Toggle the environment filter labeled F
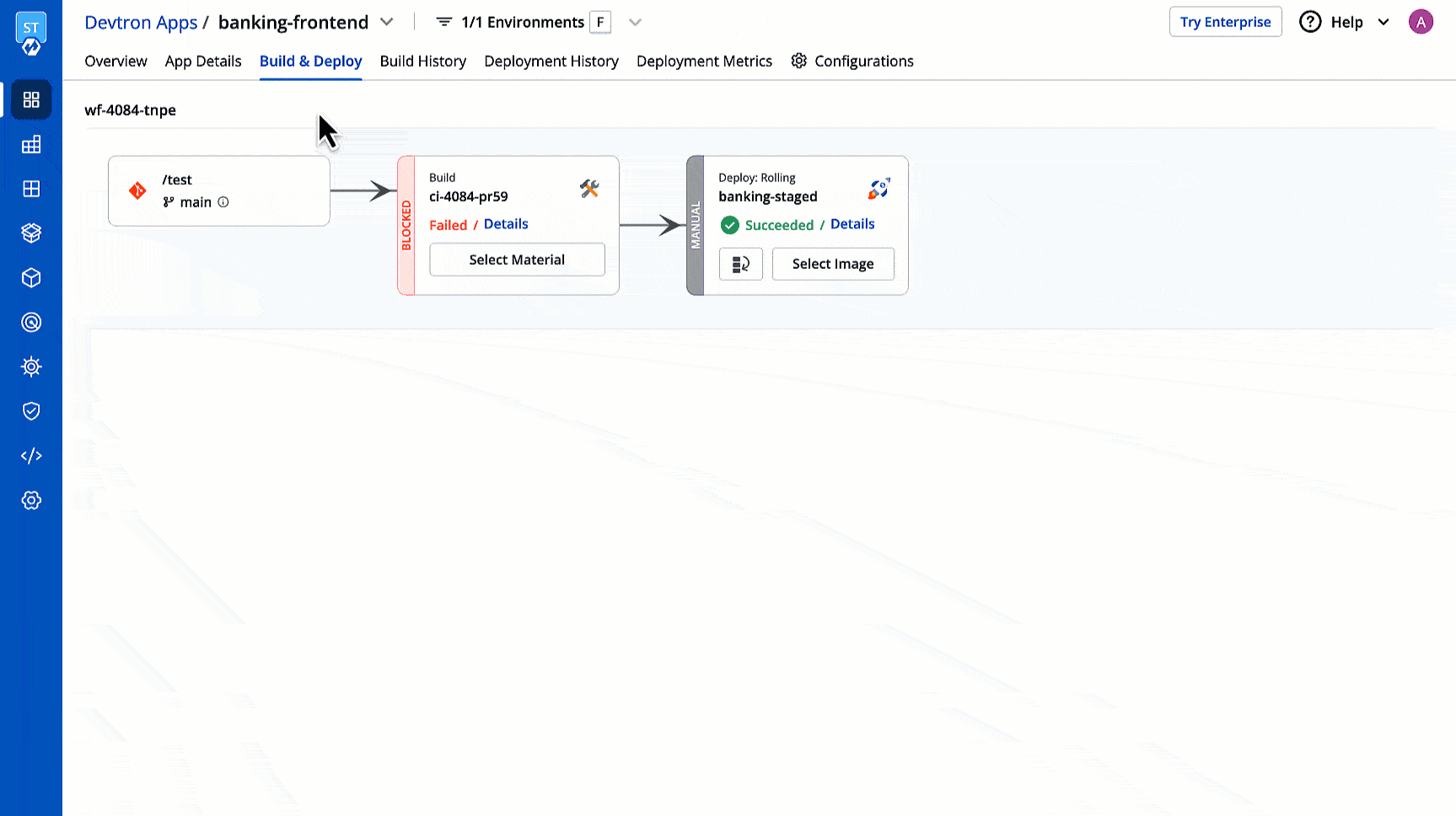This screenshot has width=1456, height=816. tap(600, 22)
